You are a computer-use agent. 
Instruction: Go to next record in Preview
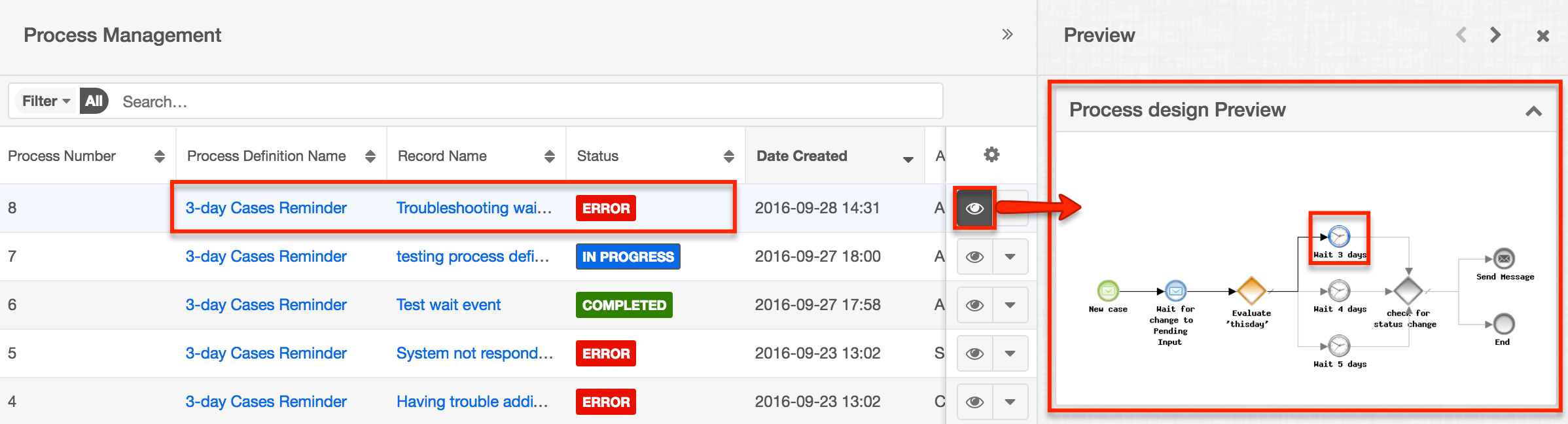[1495, 35]
